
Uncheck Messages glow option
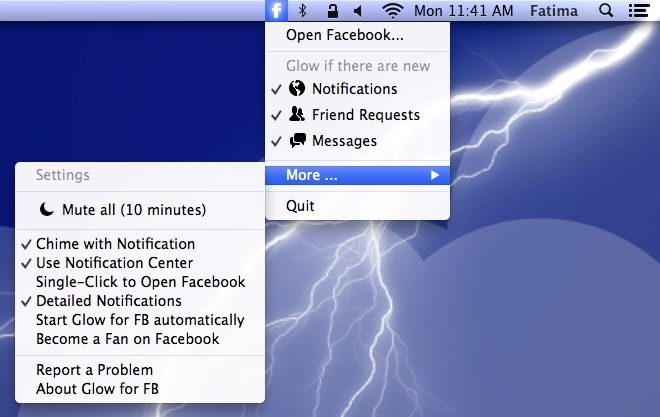(x=357, y=141)
